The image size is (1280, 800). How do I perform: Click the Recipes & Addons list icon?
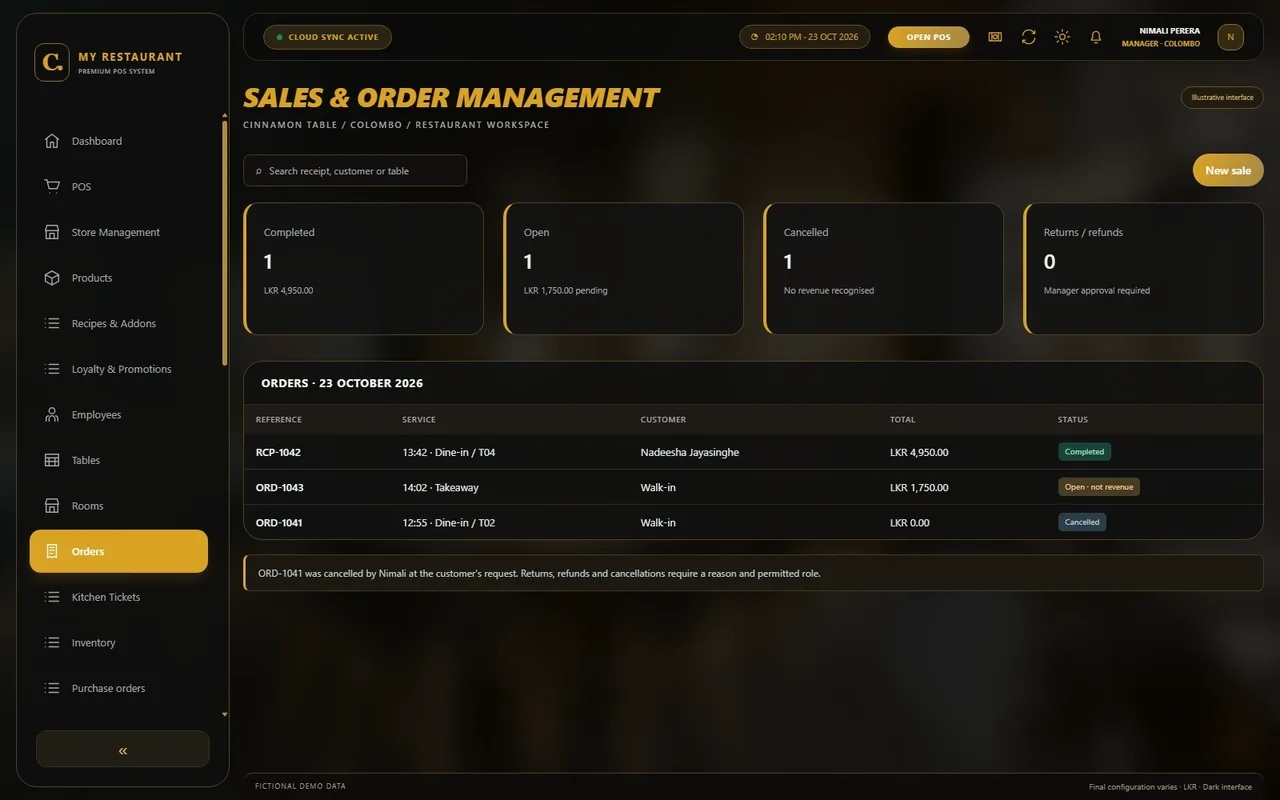52,324
